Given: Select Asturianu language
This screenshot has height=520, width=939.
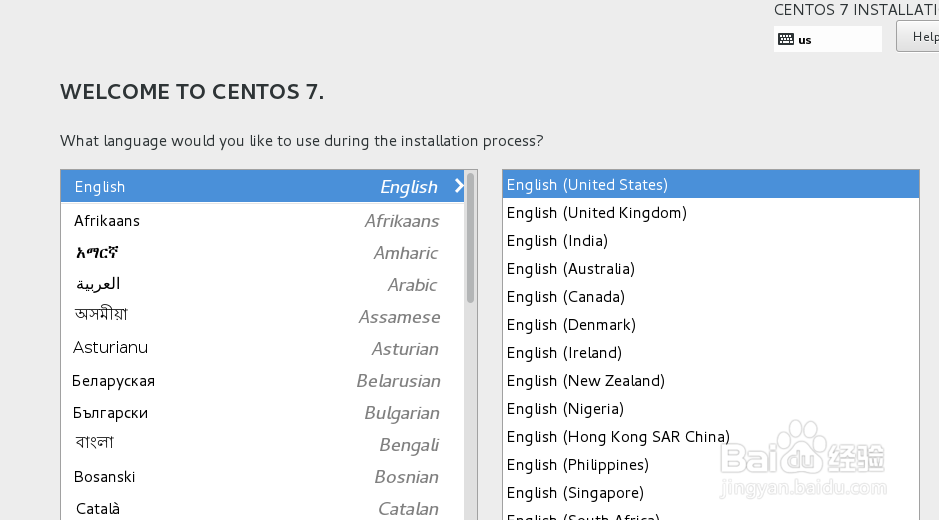Looking at the screenshot, I should pyautogui.click(x=262, y=349).
